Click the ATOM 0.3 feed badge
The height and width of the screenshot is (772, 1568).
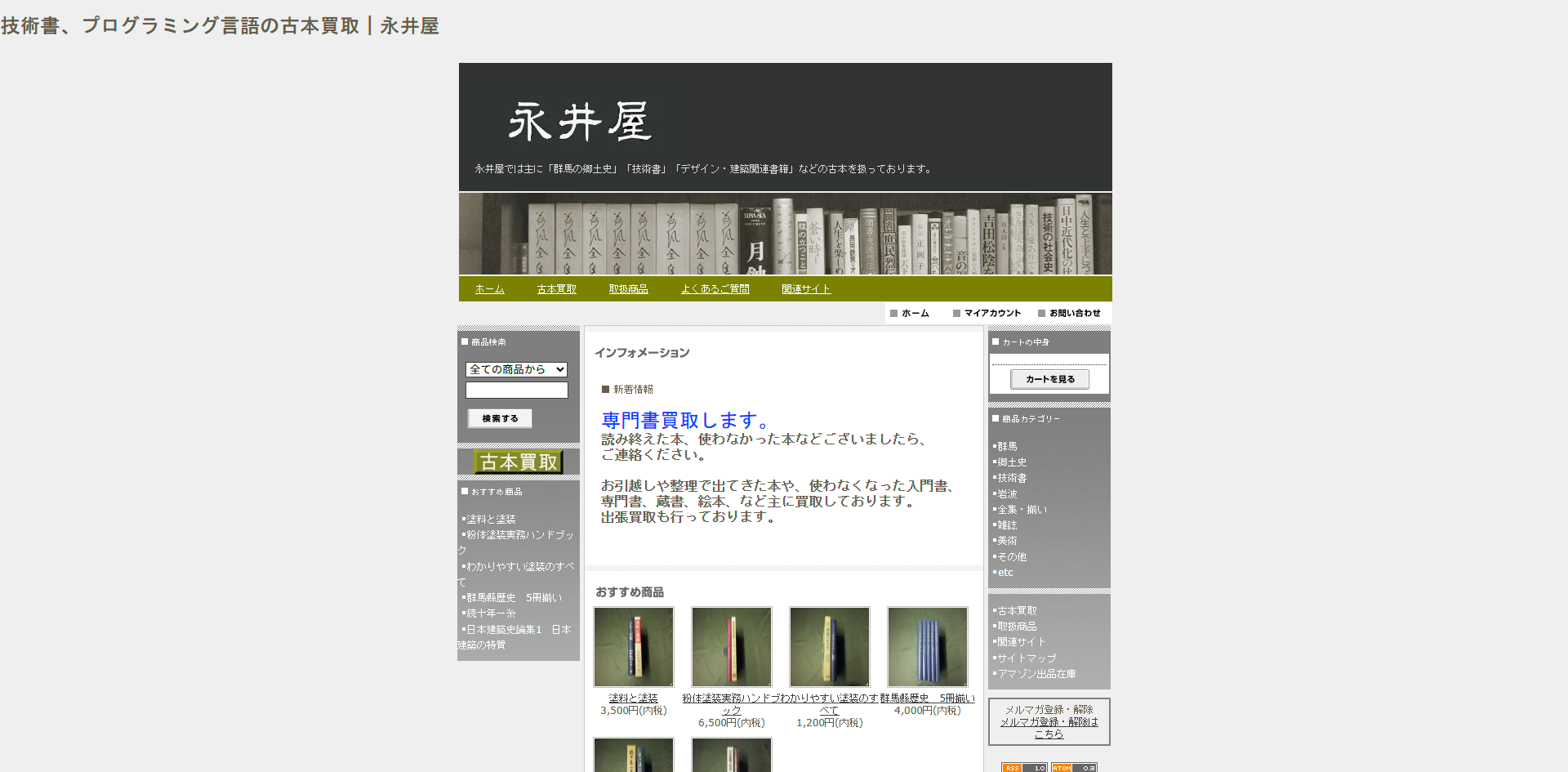pos(1074,767)
